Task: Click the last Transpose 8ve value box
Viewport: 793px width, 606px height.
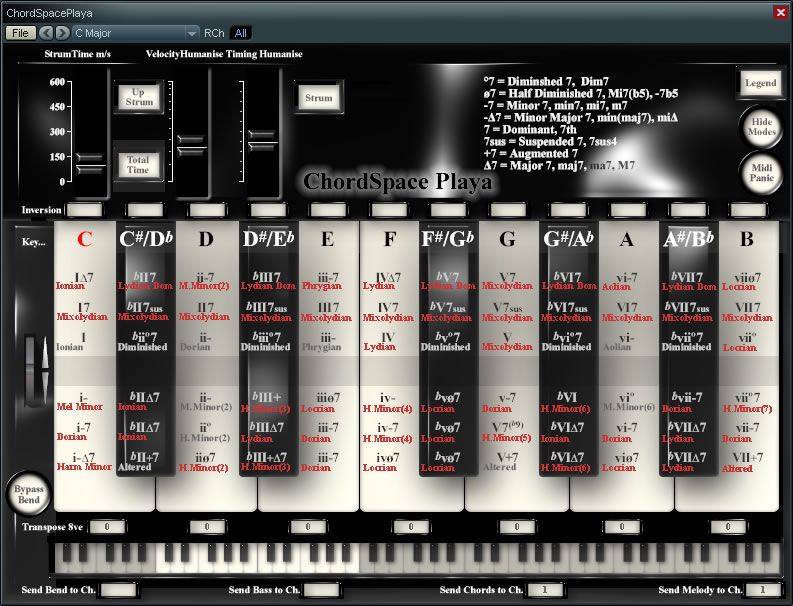Action: (728, 527)
